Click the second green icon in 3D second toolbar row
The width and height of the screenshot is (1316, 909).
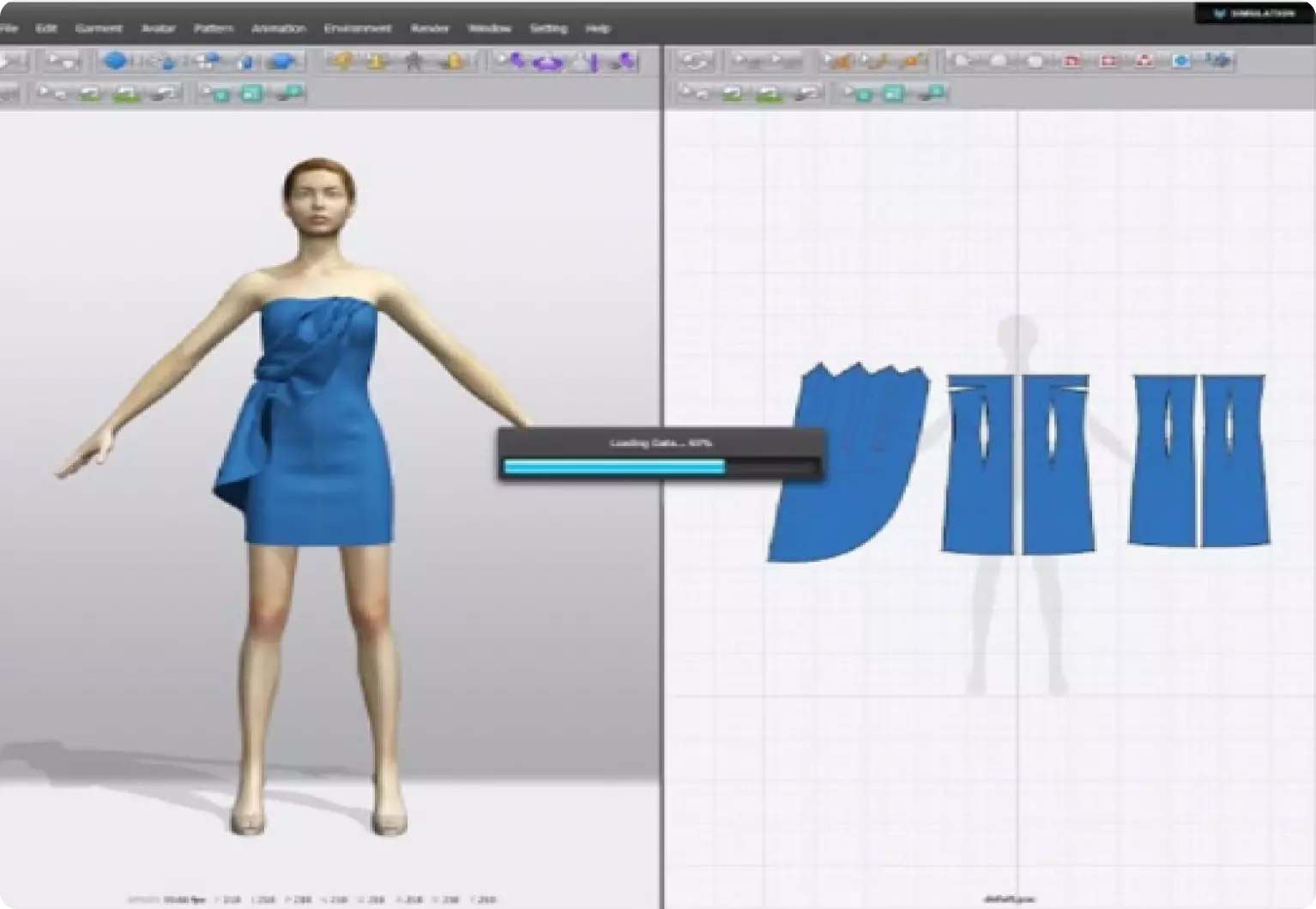tap(127, 93)
